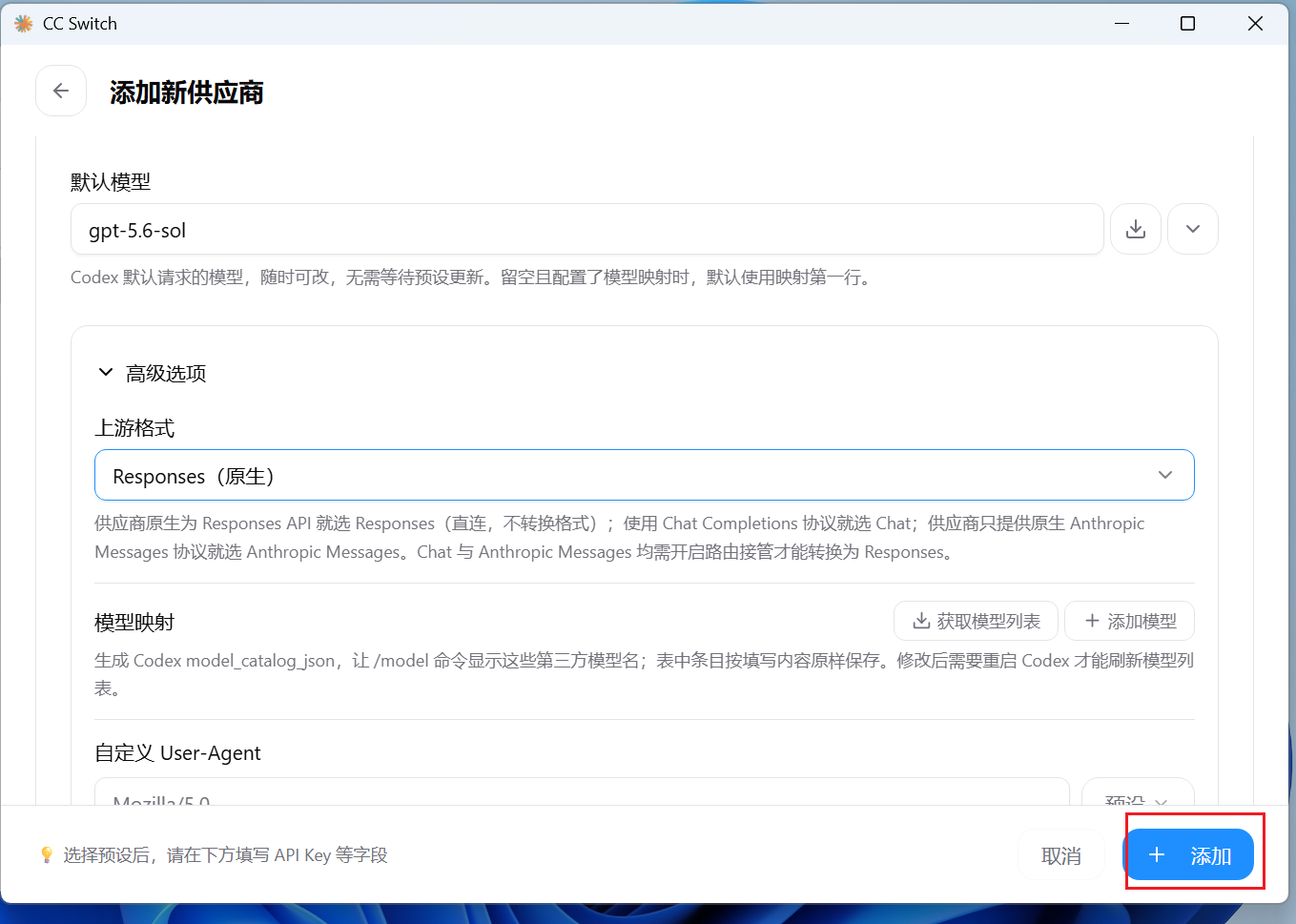Click 获取模型列表 button

(x=976, y=621)
